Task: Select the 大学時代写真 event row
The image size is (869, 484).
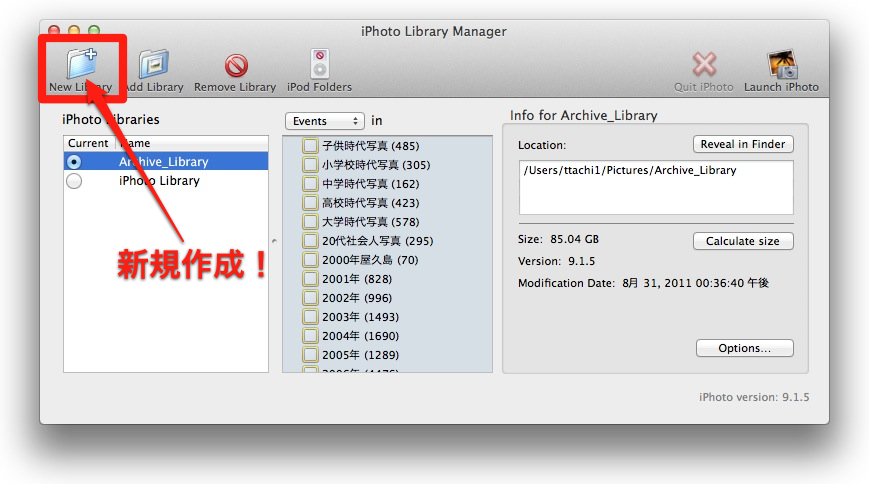Action: pyautogui.click(x=370, y=222)
